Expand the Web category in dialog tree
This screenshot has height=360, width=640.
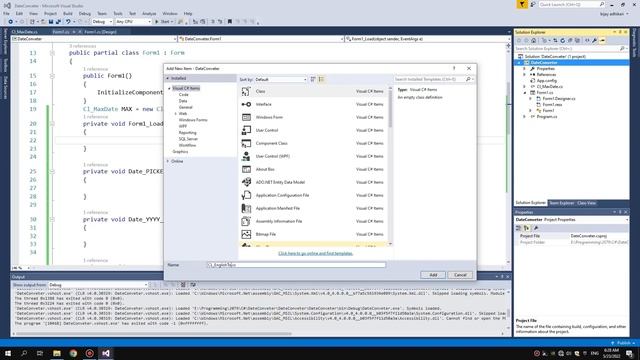[x=176, y=114]
